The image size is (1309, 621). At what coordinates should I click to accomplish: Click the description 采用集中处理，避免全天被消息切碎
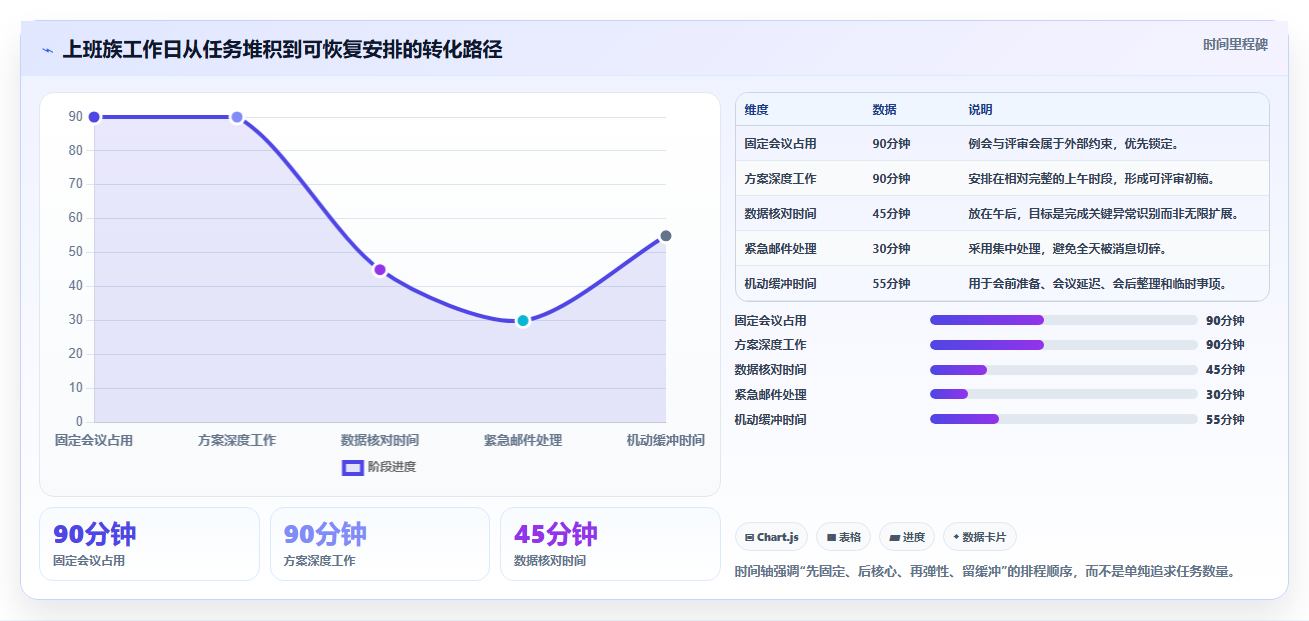[x=1067, y=249]
